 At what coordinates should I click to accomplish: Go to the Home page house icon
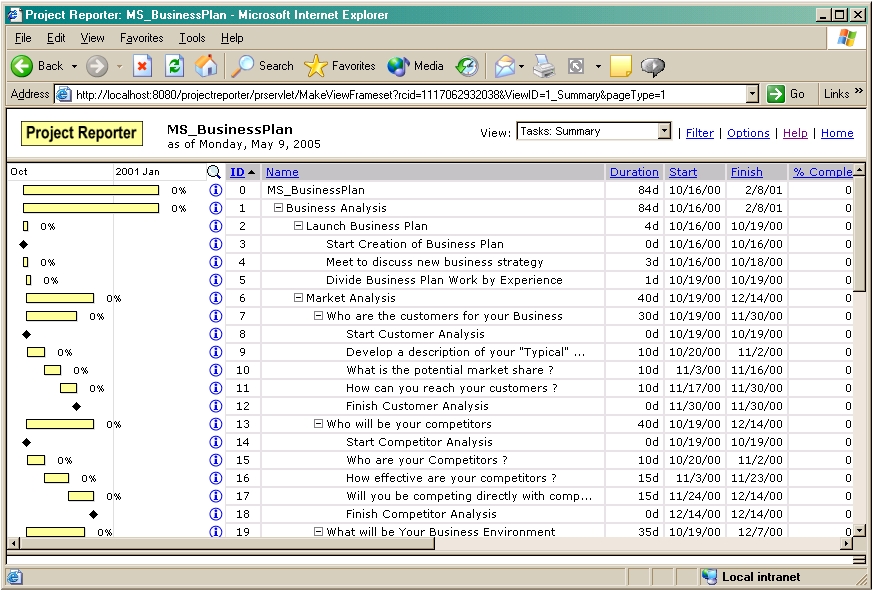point(205,66)
